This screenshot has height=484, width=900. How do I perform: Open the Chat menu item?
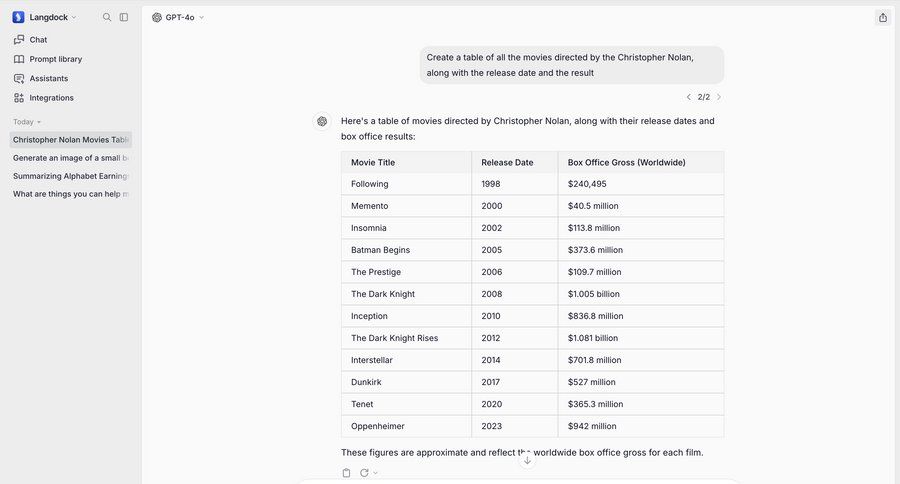(x=38, y=40)
